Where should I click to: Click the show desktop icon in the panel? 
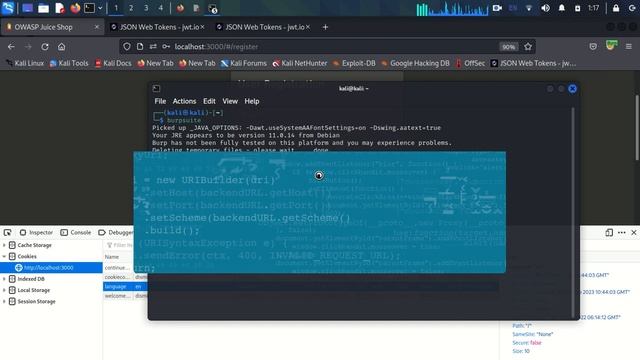pos(27,8)
